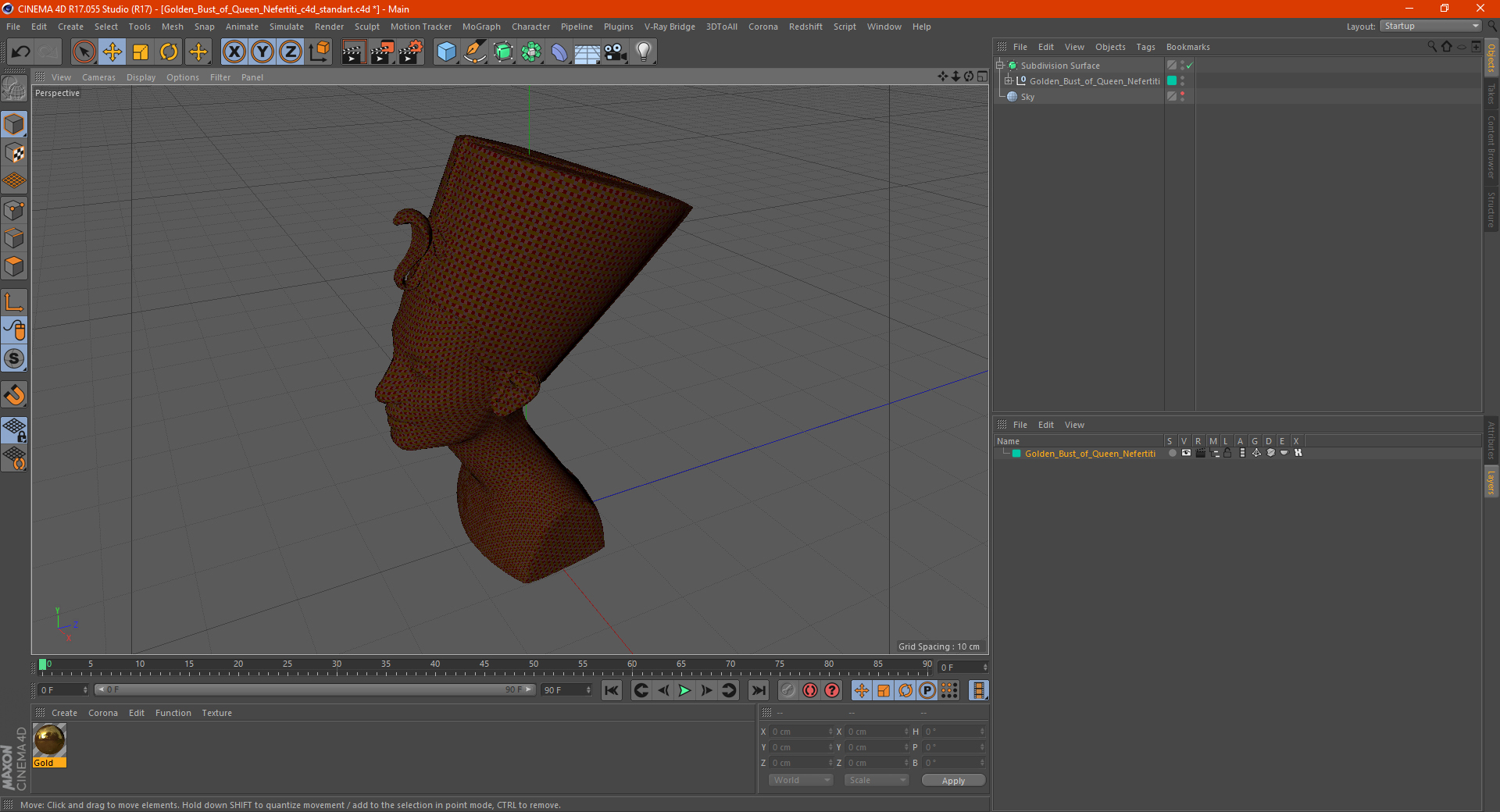This screenshot has height=812, width=1500.
Task: Open the Floor environment icon
Action: pos(587,52)
